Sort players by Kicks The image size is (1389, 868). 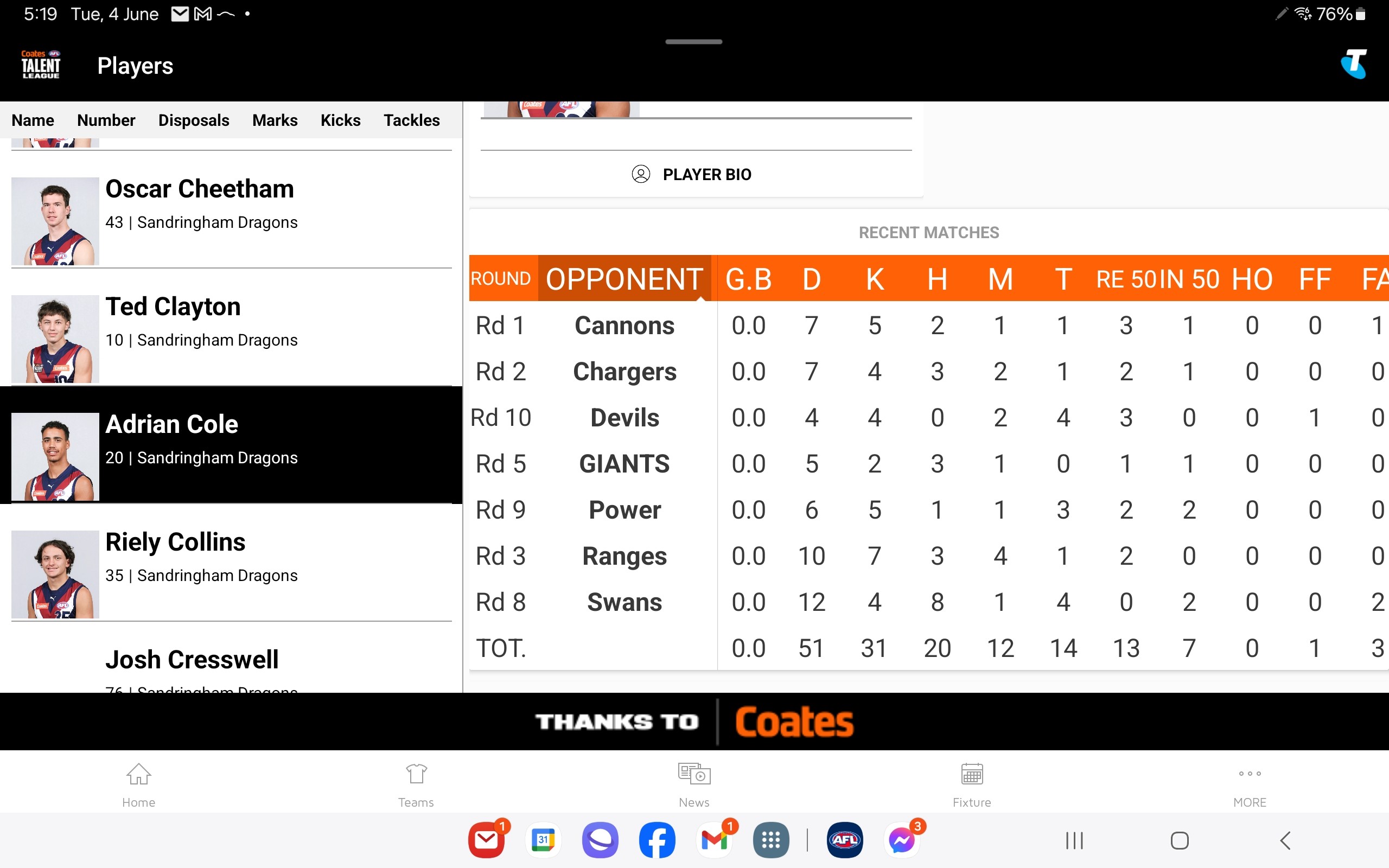click(x=340, y=119)
